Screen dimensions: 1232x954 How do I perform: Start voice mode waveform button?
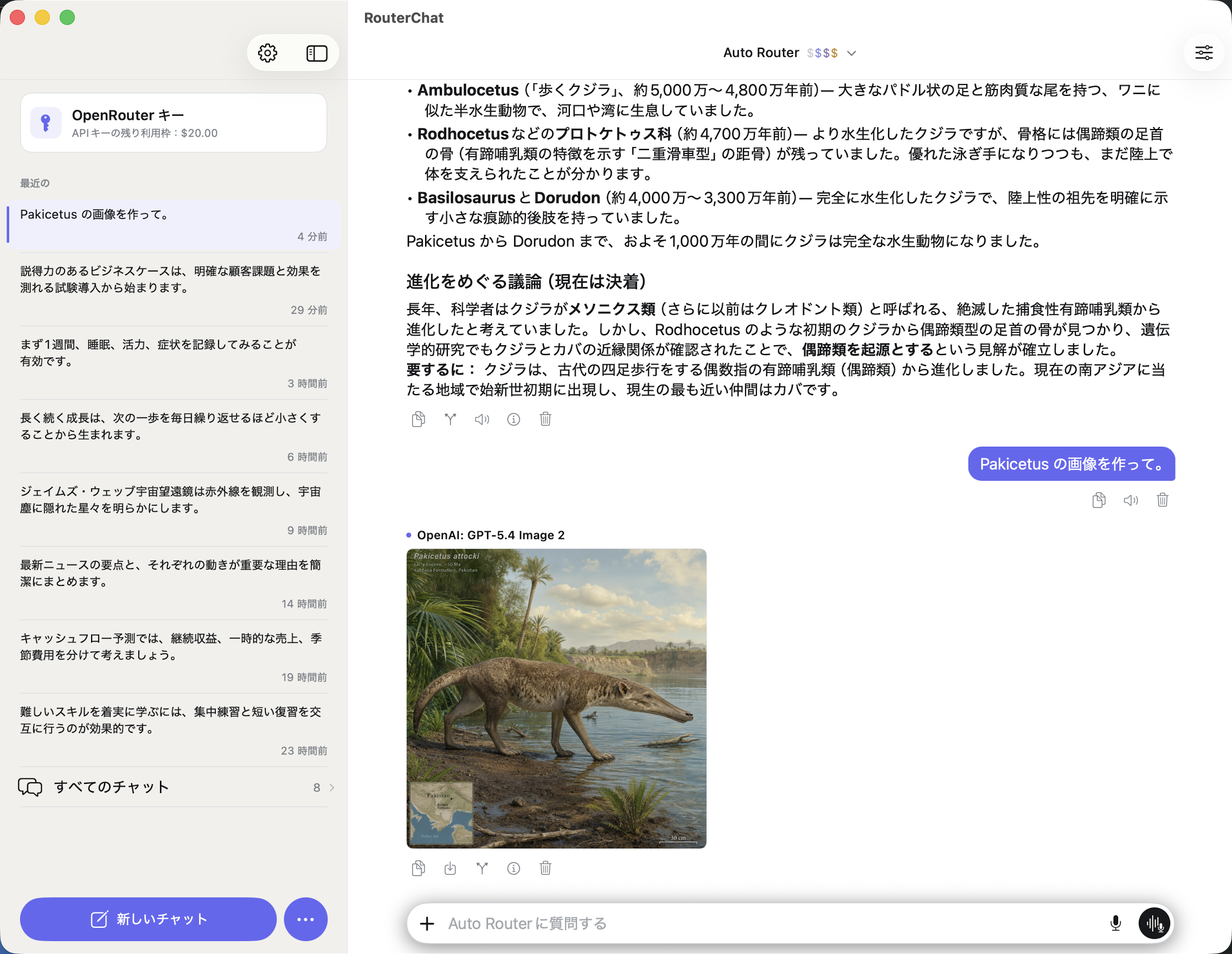(x=1154, y=924)
